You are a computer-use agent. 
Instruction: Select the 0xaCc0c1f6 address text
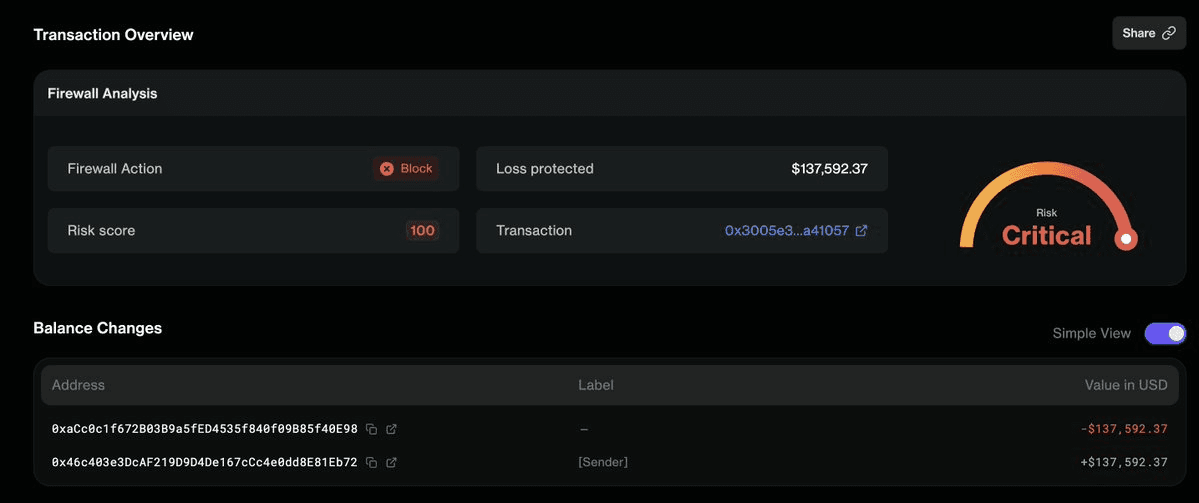pyautogui.click(x=204, y=429)
